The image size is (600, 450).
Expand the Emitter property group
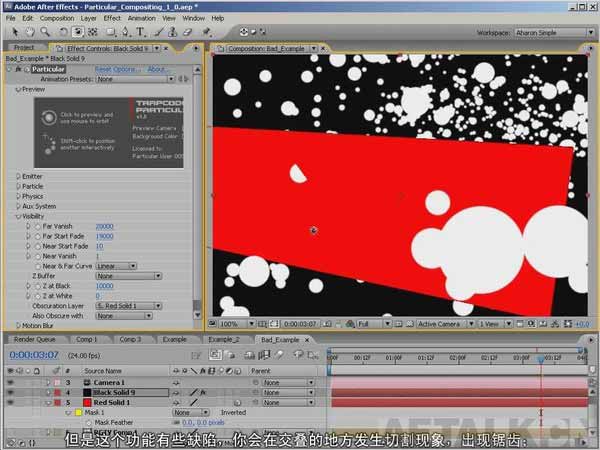point(18,176)
